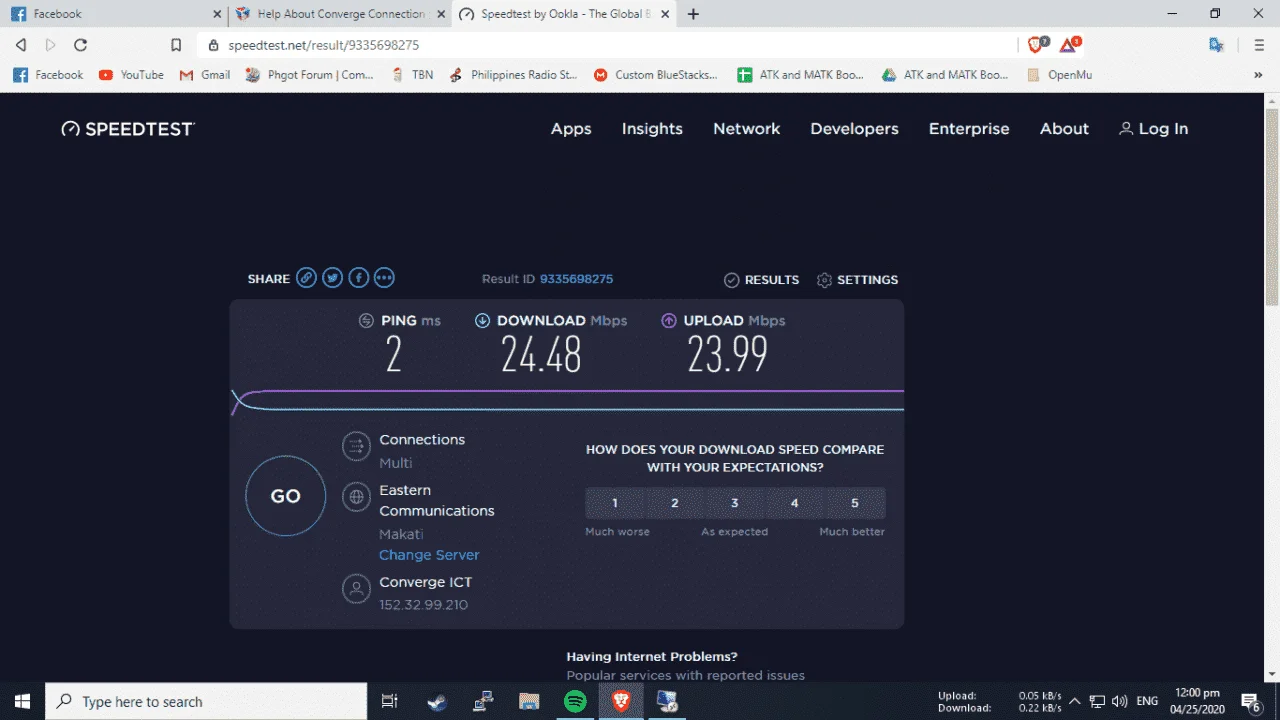
Task: Open the Apps menu on Speedtest
Action: (x=571, y=129)
